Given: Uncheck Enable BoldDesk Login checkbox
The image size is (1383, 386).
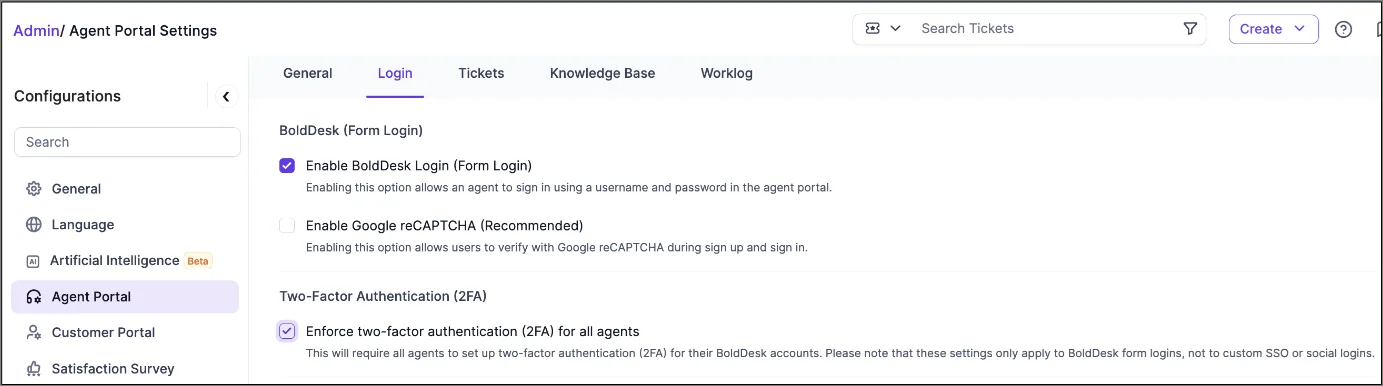Looking at the screenshot, I should click(287, 166).
